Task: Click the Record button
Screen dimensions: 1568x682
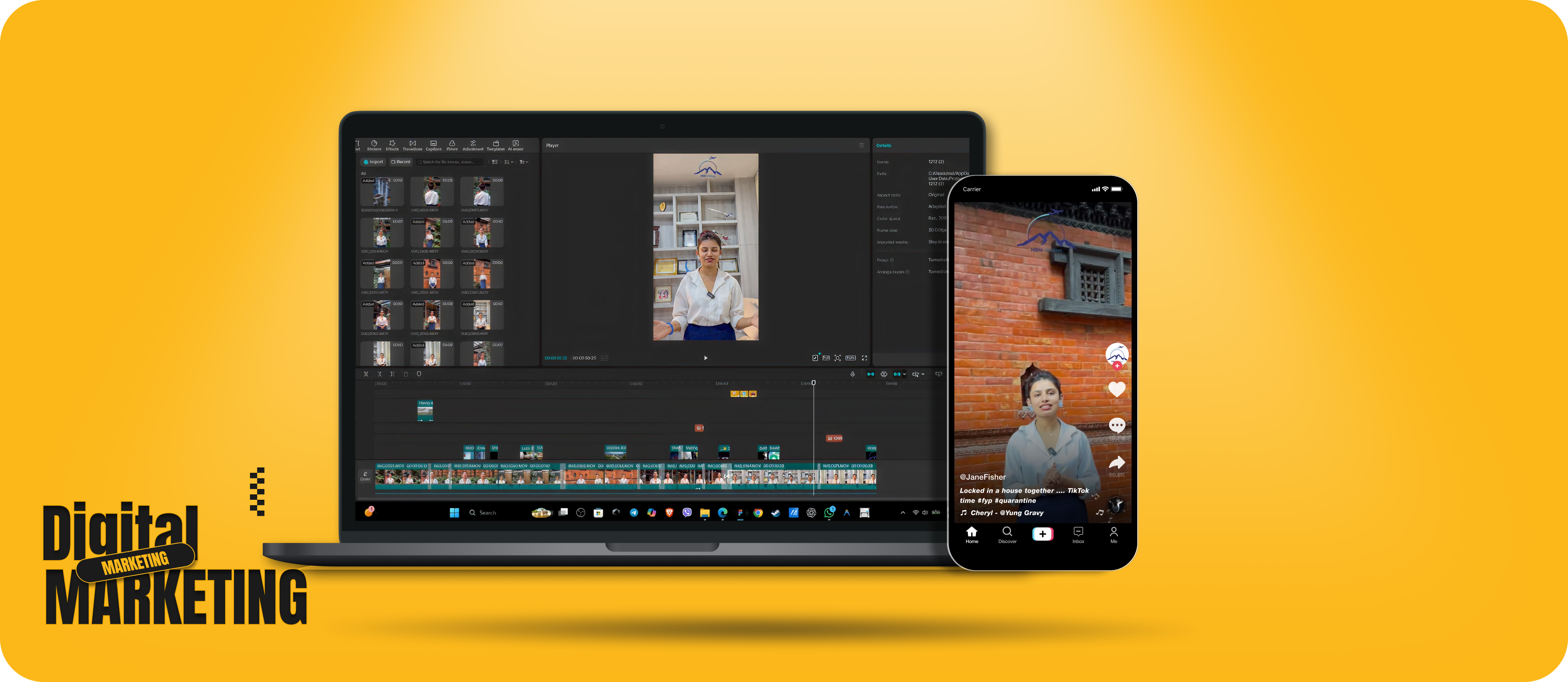Action: (401, 162)
